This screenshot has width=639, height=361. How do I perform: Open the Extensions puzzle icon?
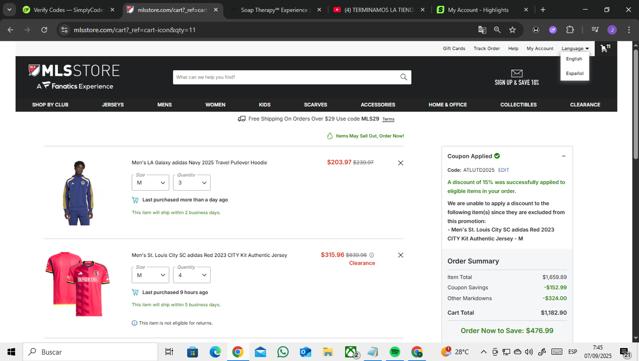570,30
